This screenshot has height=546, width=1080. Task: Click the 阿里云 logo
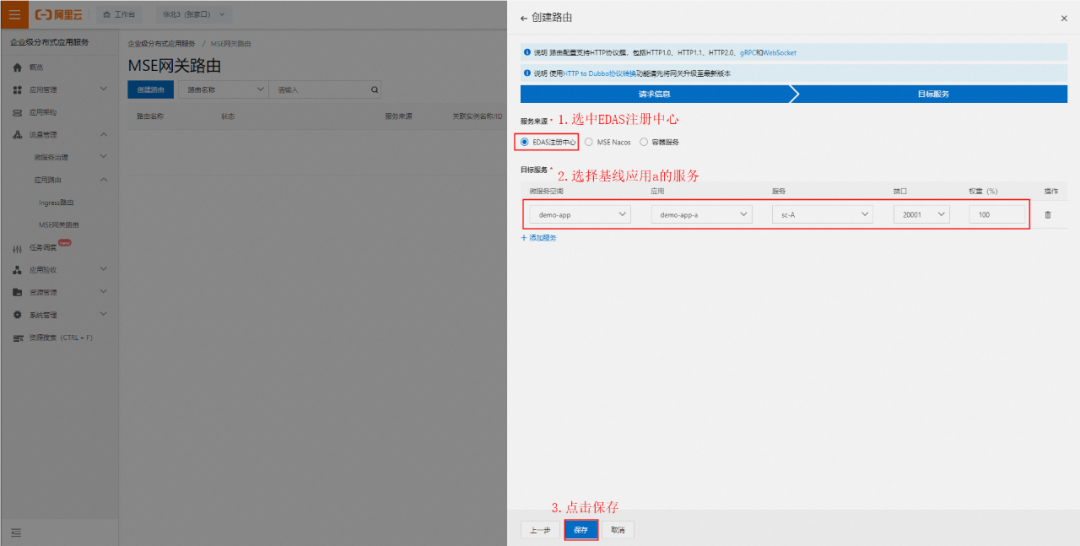(59, 14)
